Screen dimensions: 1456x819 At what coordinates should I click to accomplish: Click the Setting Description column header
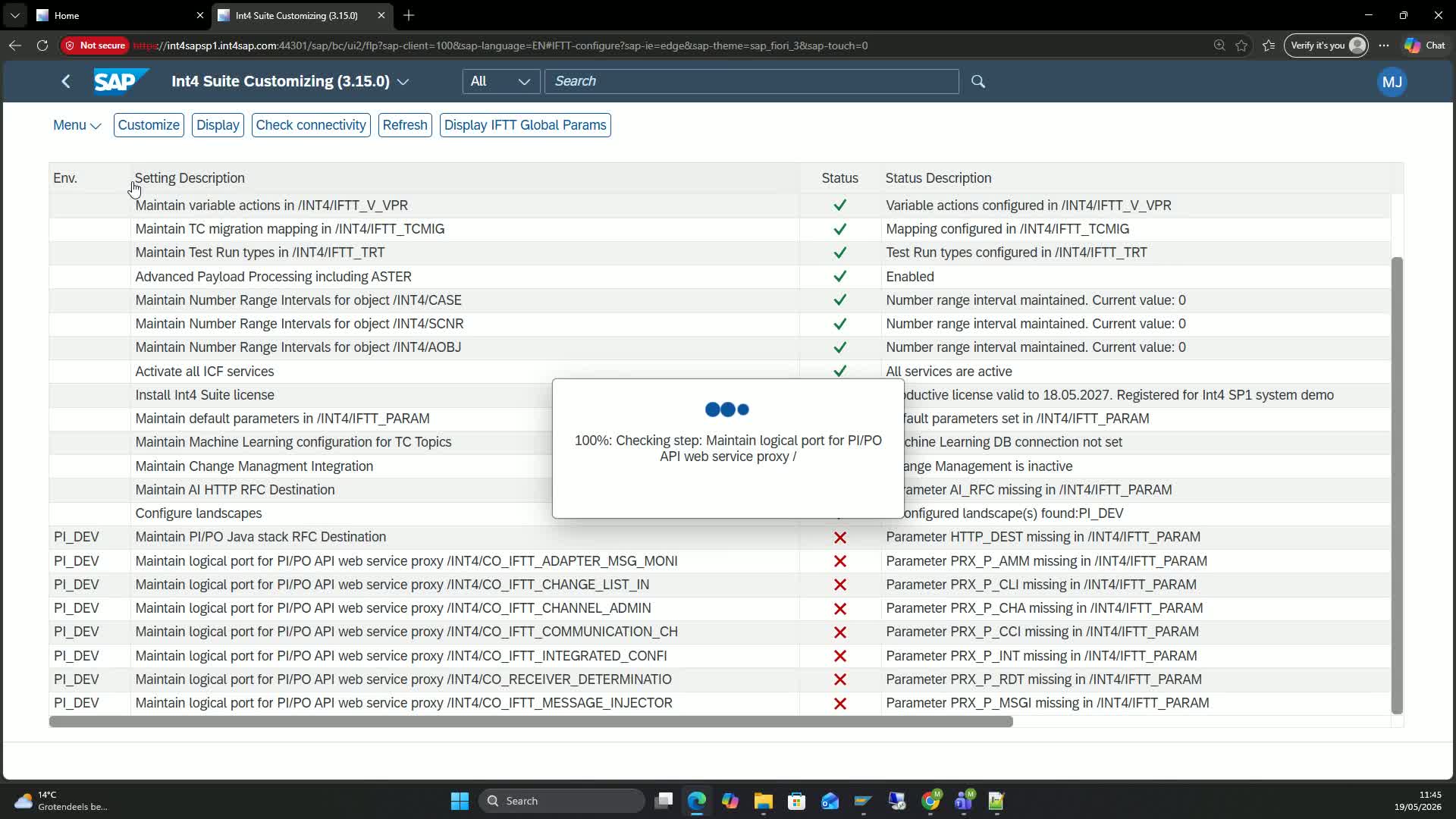click(x=465, y=178)
